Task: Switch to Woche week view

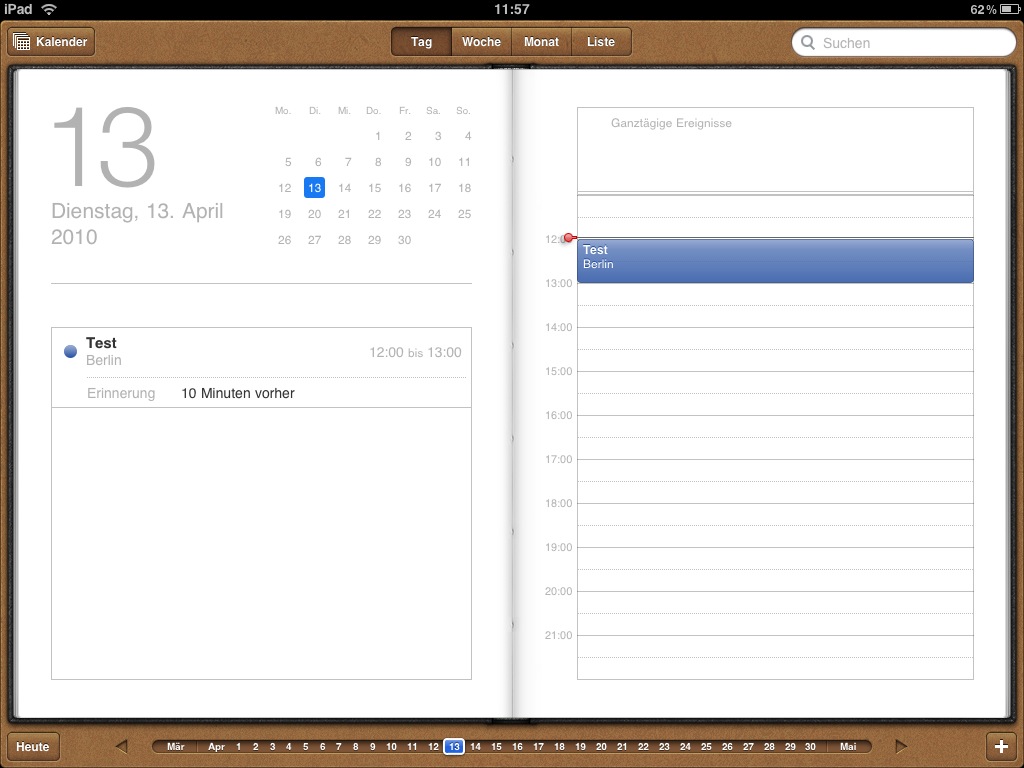Action: tap(481, 42)
